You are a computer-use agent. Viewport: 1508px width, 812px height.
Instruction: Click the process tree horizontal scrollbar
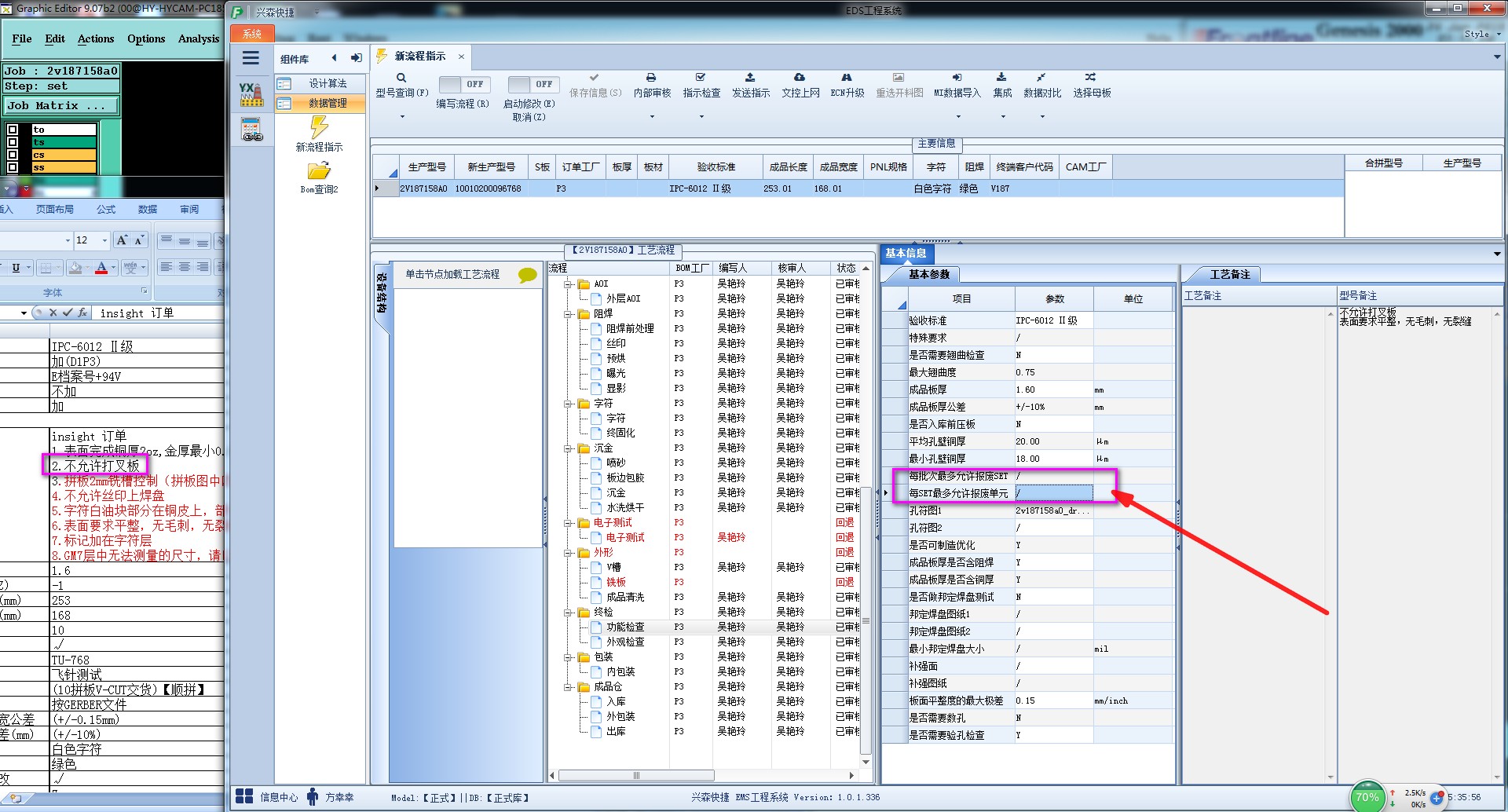click(x=636, y=775)
